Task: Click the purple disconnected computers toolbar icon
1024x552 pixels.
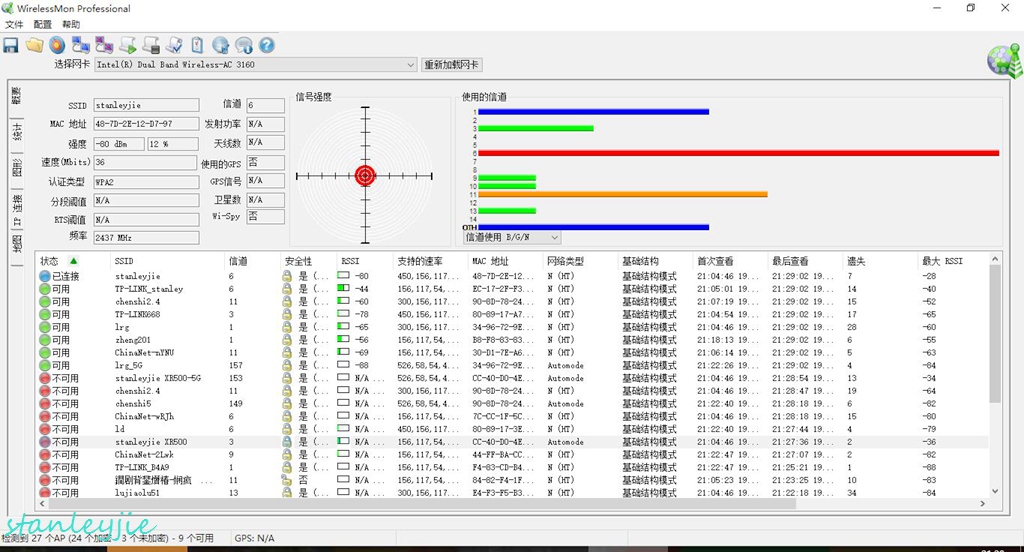Action: pyautogui.click(x=104, y=45)
